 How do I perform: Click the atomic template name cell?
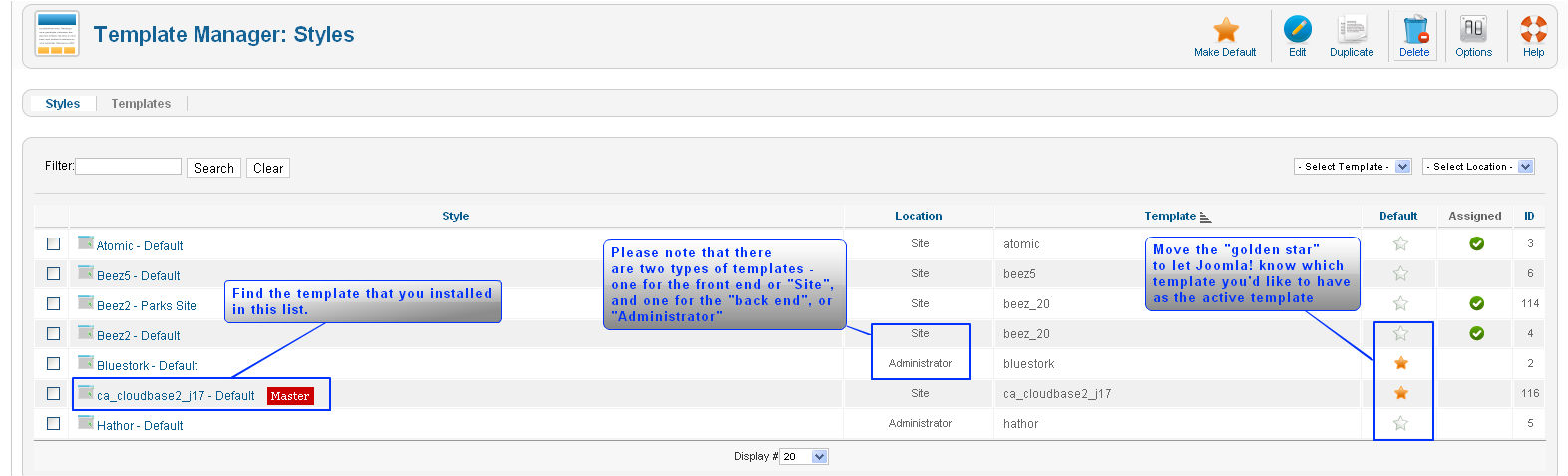click(1021, 244)
